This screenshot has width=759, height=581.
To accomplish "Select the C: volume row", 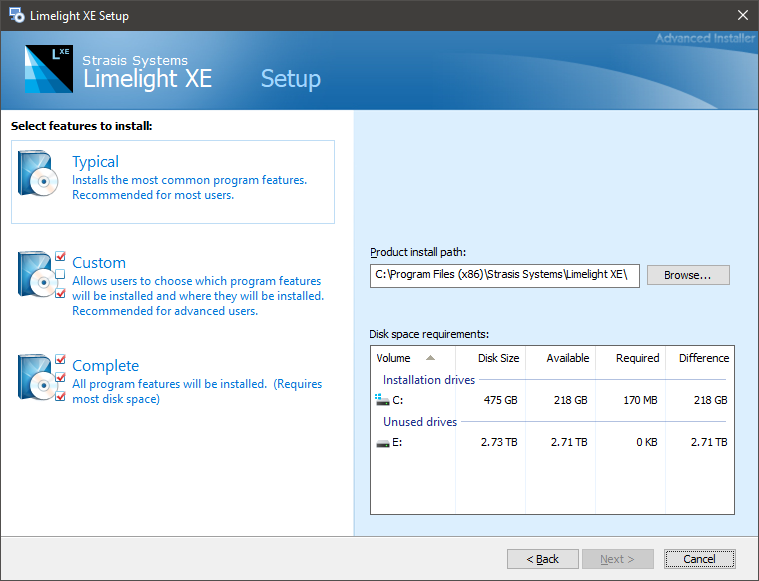I will (552, 400).
